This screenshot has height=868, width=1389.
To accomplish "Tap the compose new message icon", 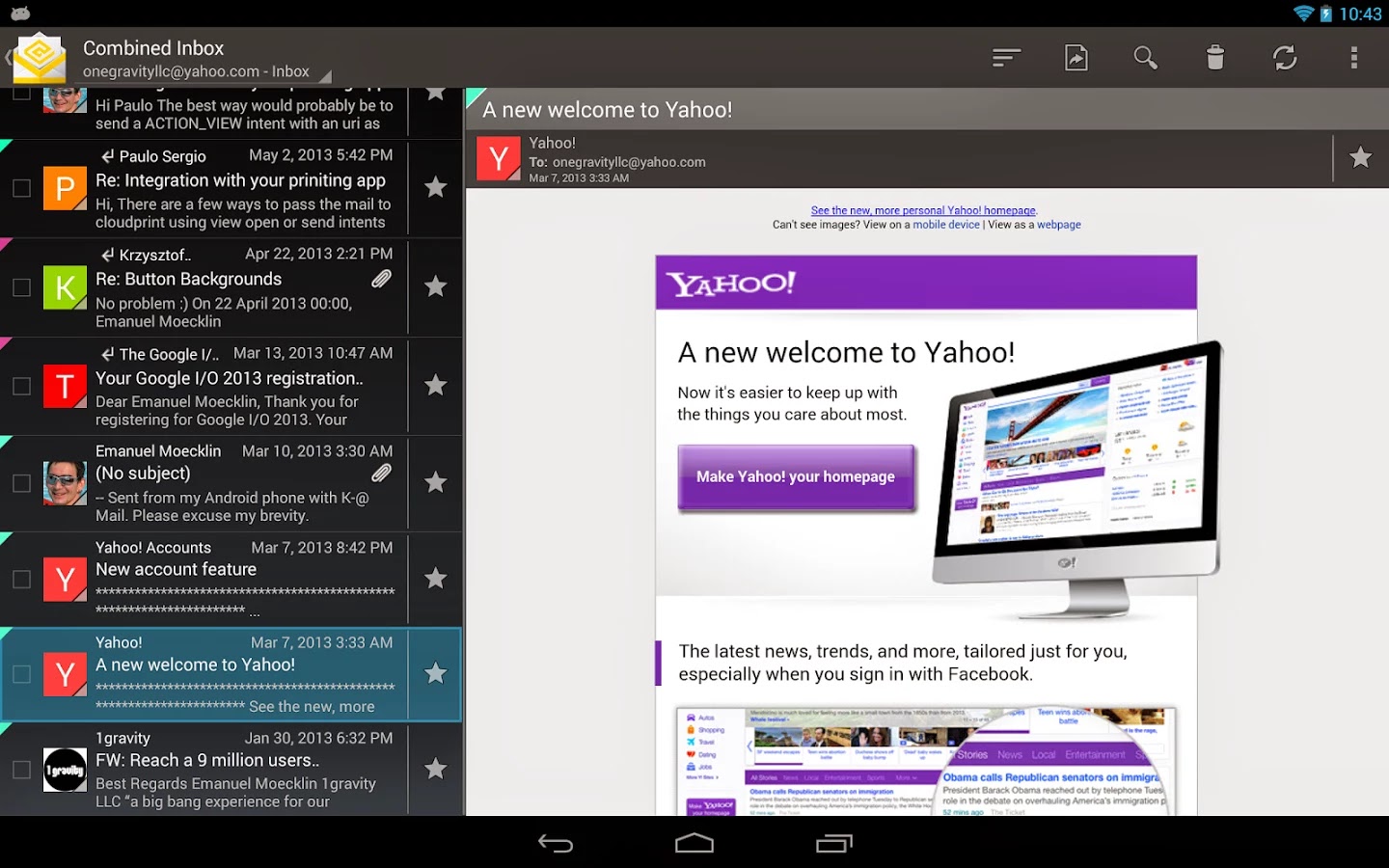I will pos(1076,58).
